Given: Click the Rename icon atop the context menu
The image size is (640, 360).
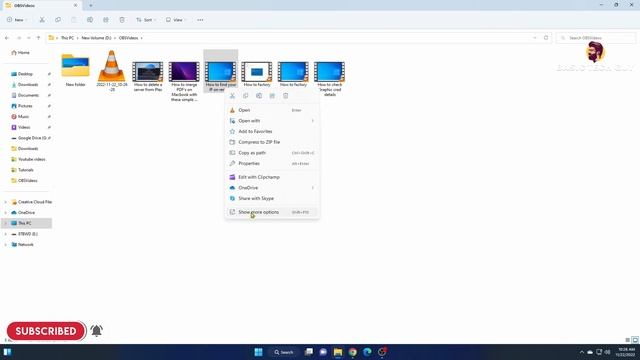Looking at the screenshot, I should 259,96.
